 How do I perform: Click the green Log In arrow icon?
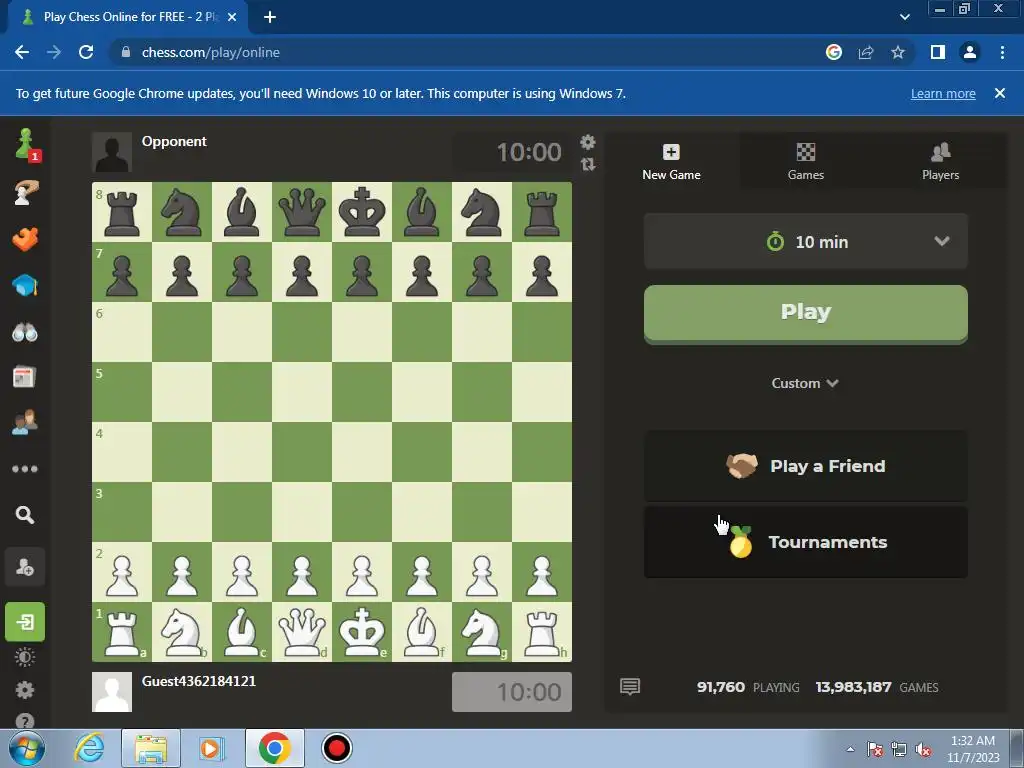(25, 622)
